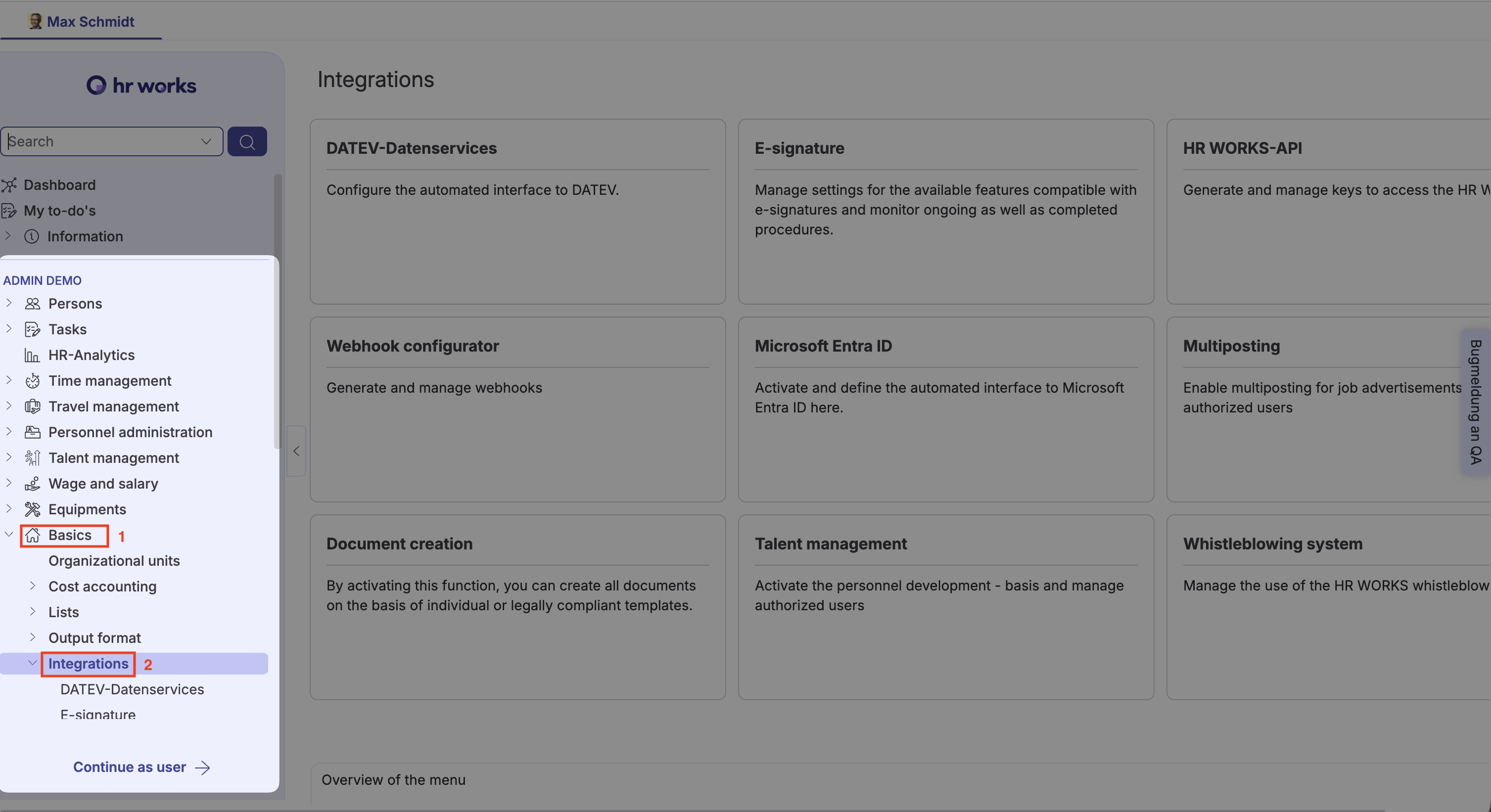Click the Persons group icon

pyautogui.click(x=33, y=304)
